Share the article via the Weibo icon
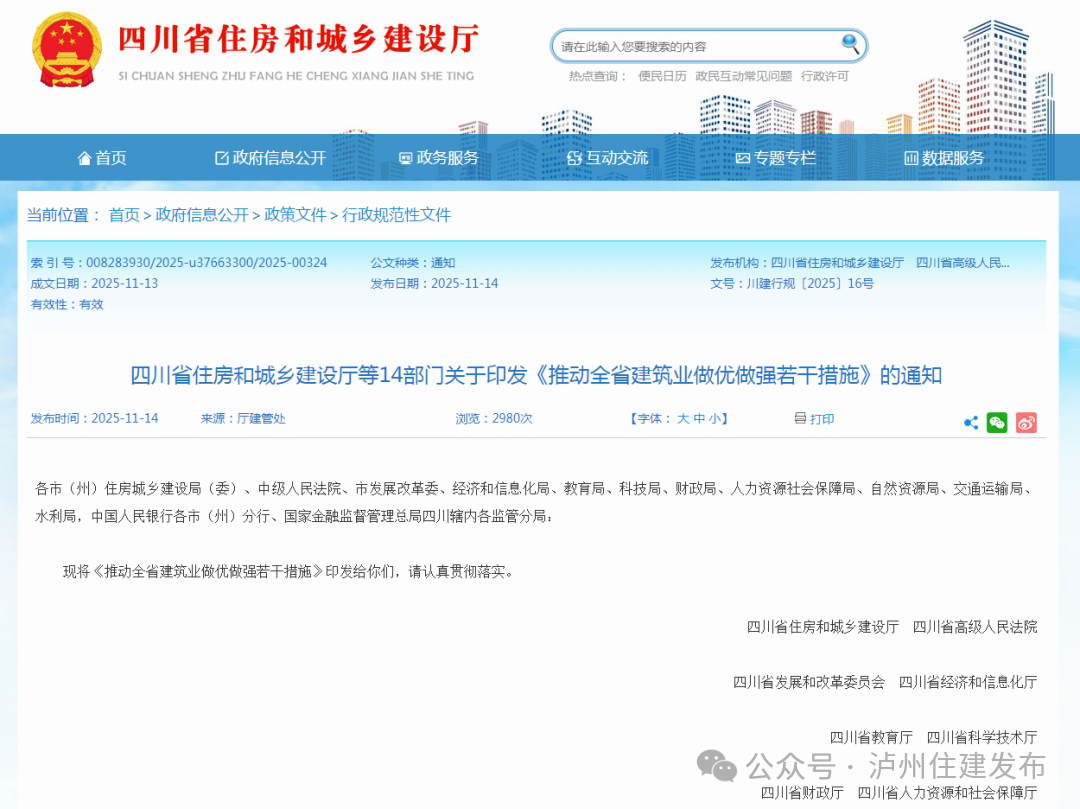Image resolution: width=1080 pixels, height=809 pixels. pyautogui.click(x=1025, y=423)
